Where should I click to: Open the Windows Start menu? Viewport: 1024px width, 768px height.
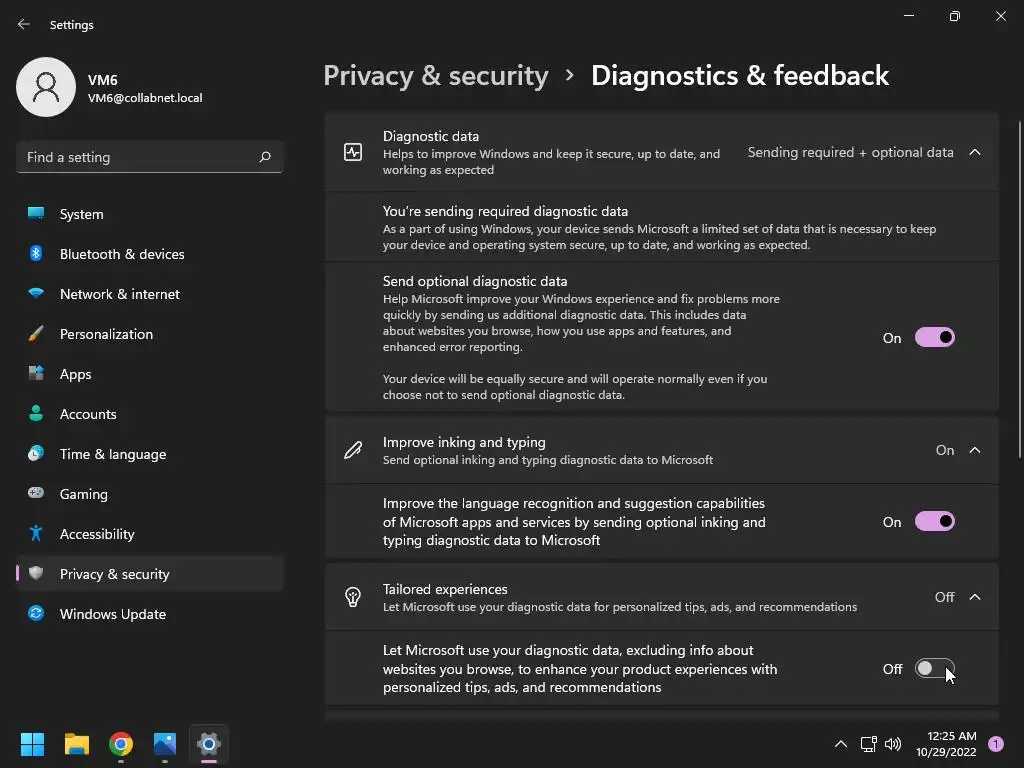click(32, 744)
